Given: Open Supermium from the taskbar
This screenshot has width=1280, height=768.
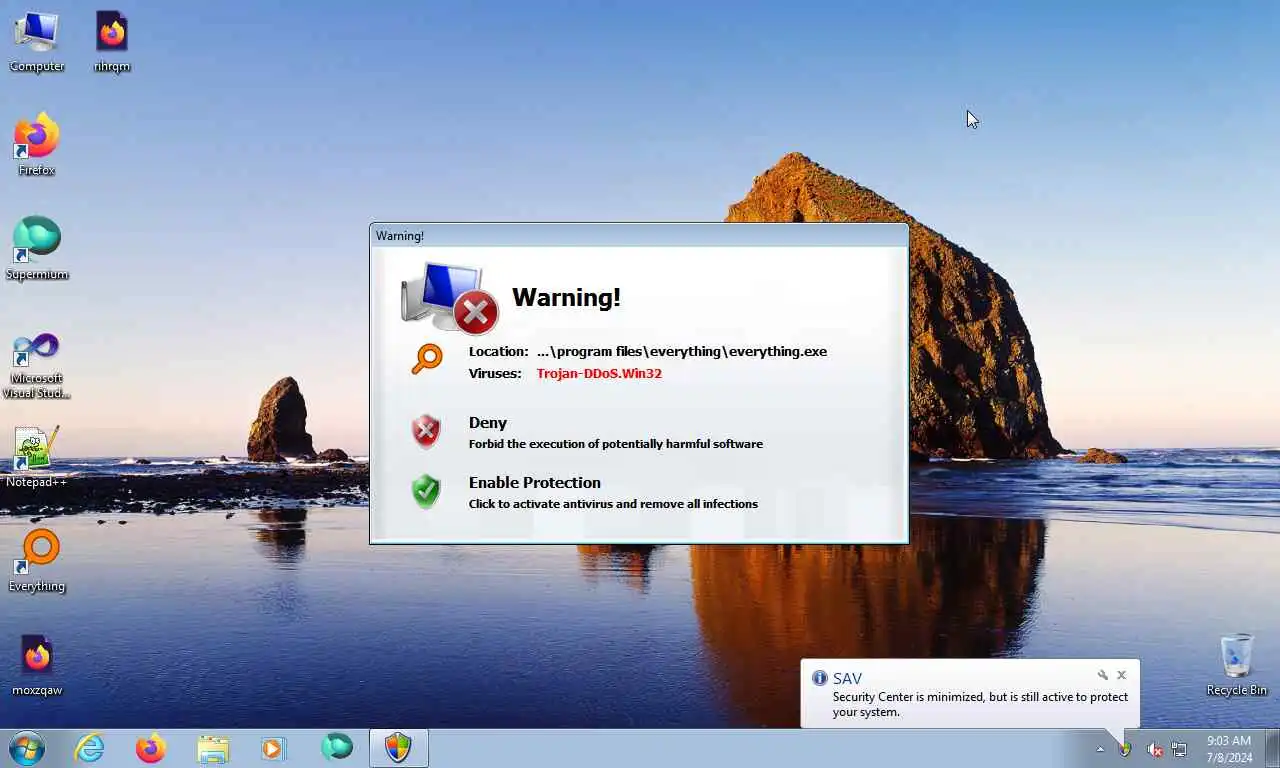Looking at the screenshot, I should point(337,748).
